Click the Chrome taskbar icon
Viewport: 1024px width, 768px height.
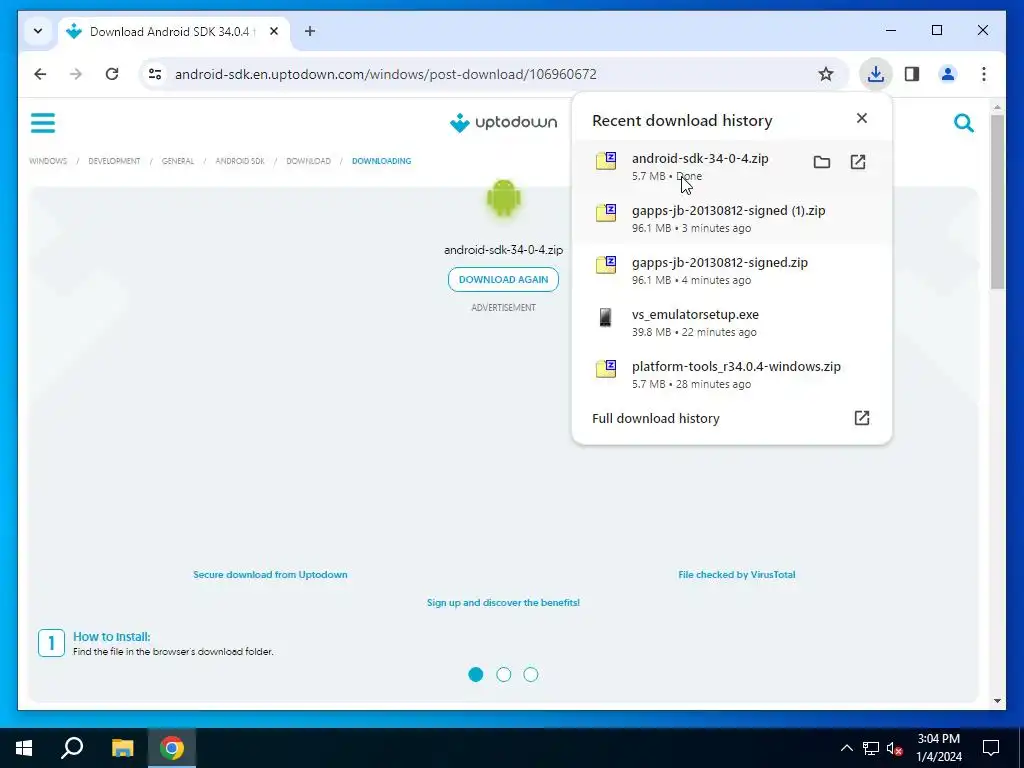[172, 748]
